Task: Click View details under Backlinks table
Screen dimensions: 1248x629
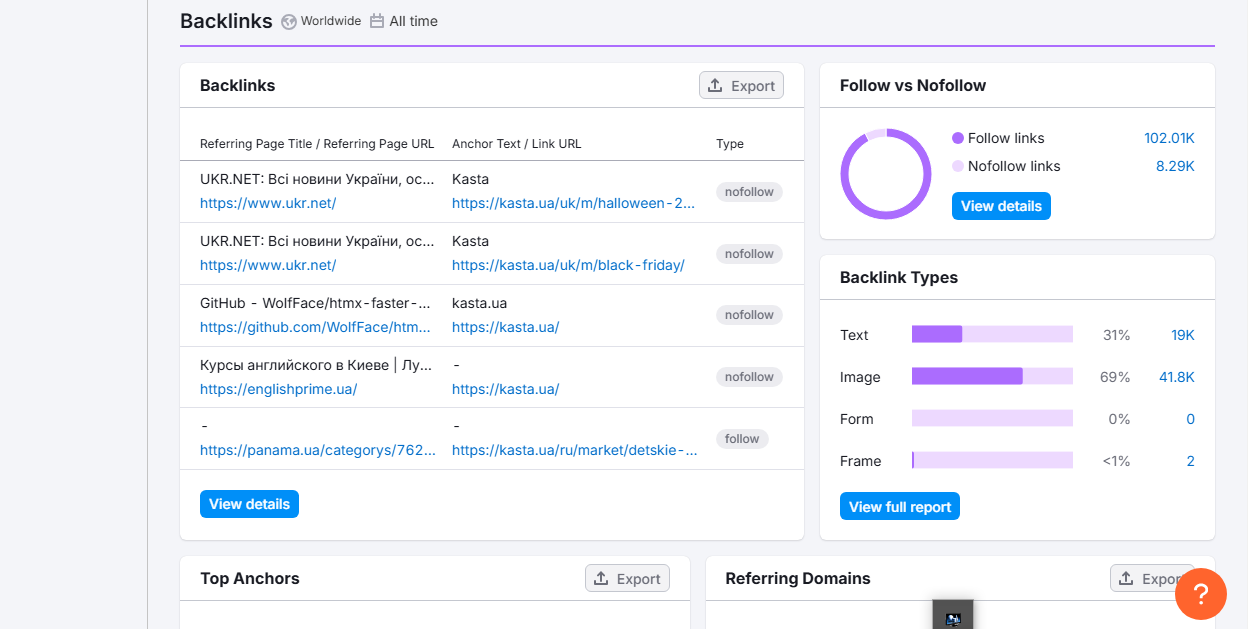Action: pos(249,504)
